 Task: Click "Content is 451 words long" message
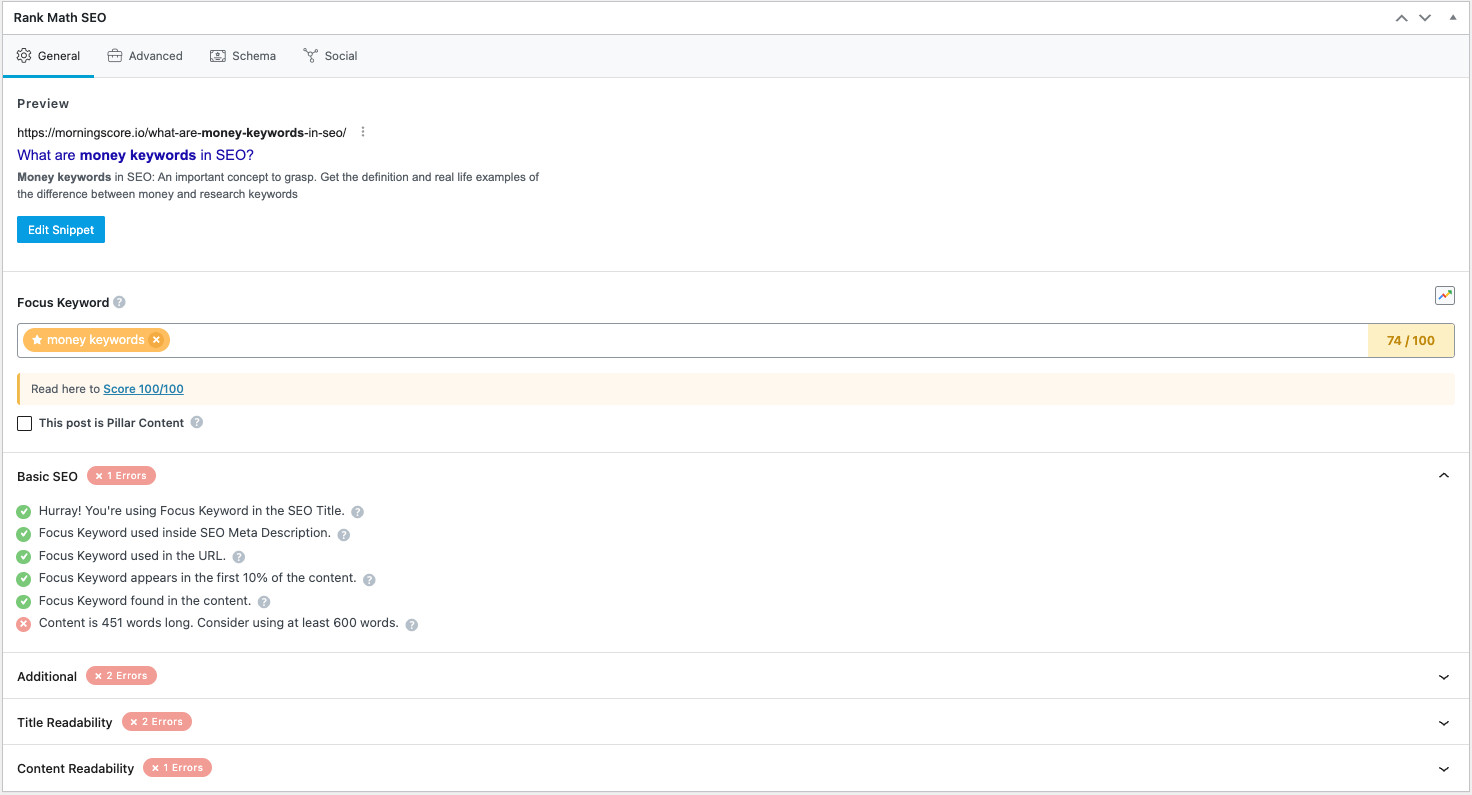(219, 623)
